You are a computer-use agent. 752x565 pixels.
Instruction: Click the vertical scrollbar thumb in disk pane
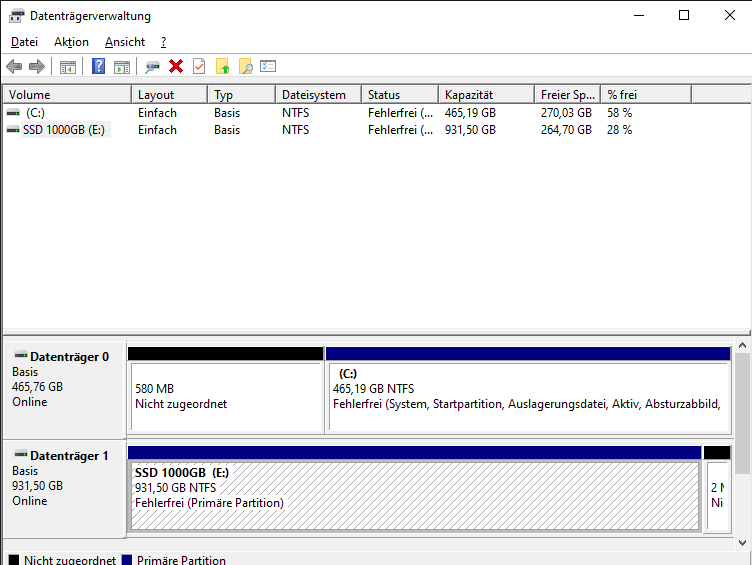(742, 413)
